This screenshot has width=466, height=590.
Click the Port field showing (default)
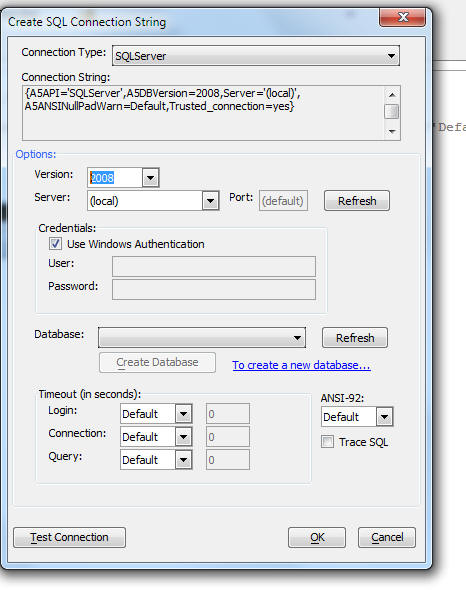click(x=283, y=201)
